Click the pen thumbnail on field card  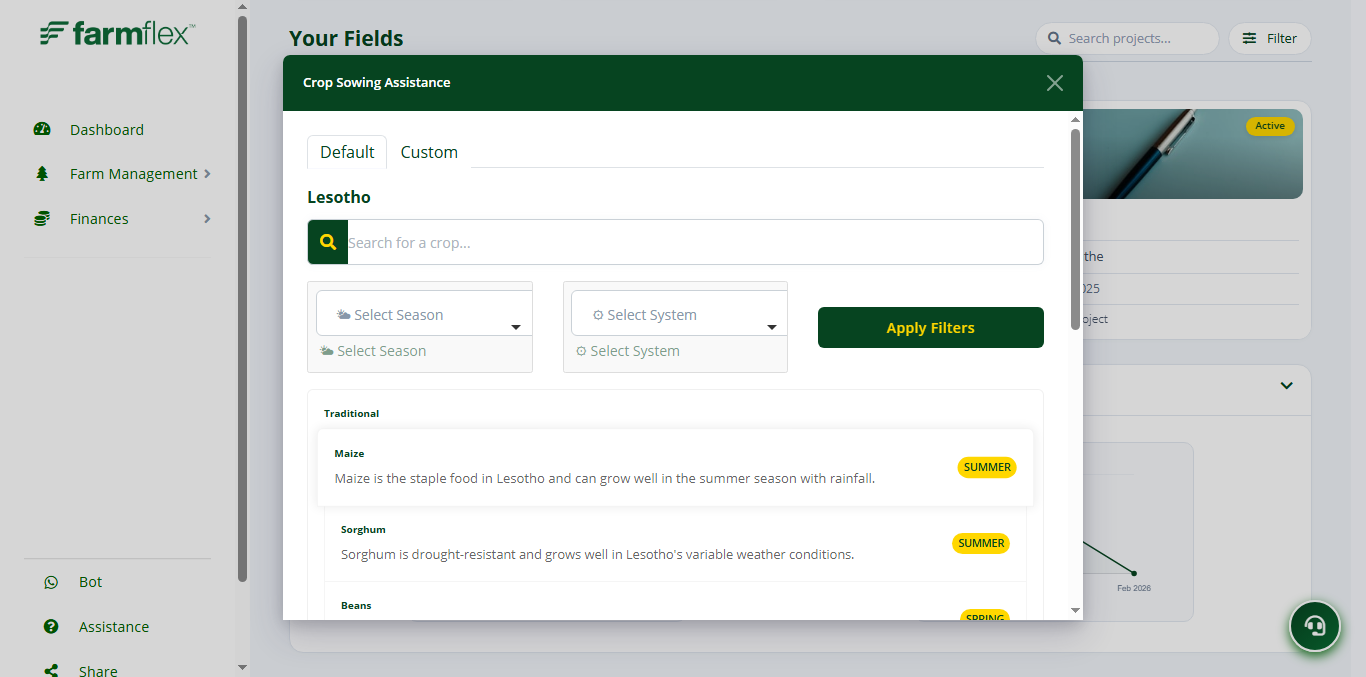click(x=1193, y=154)
